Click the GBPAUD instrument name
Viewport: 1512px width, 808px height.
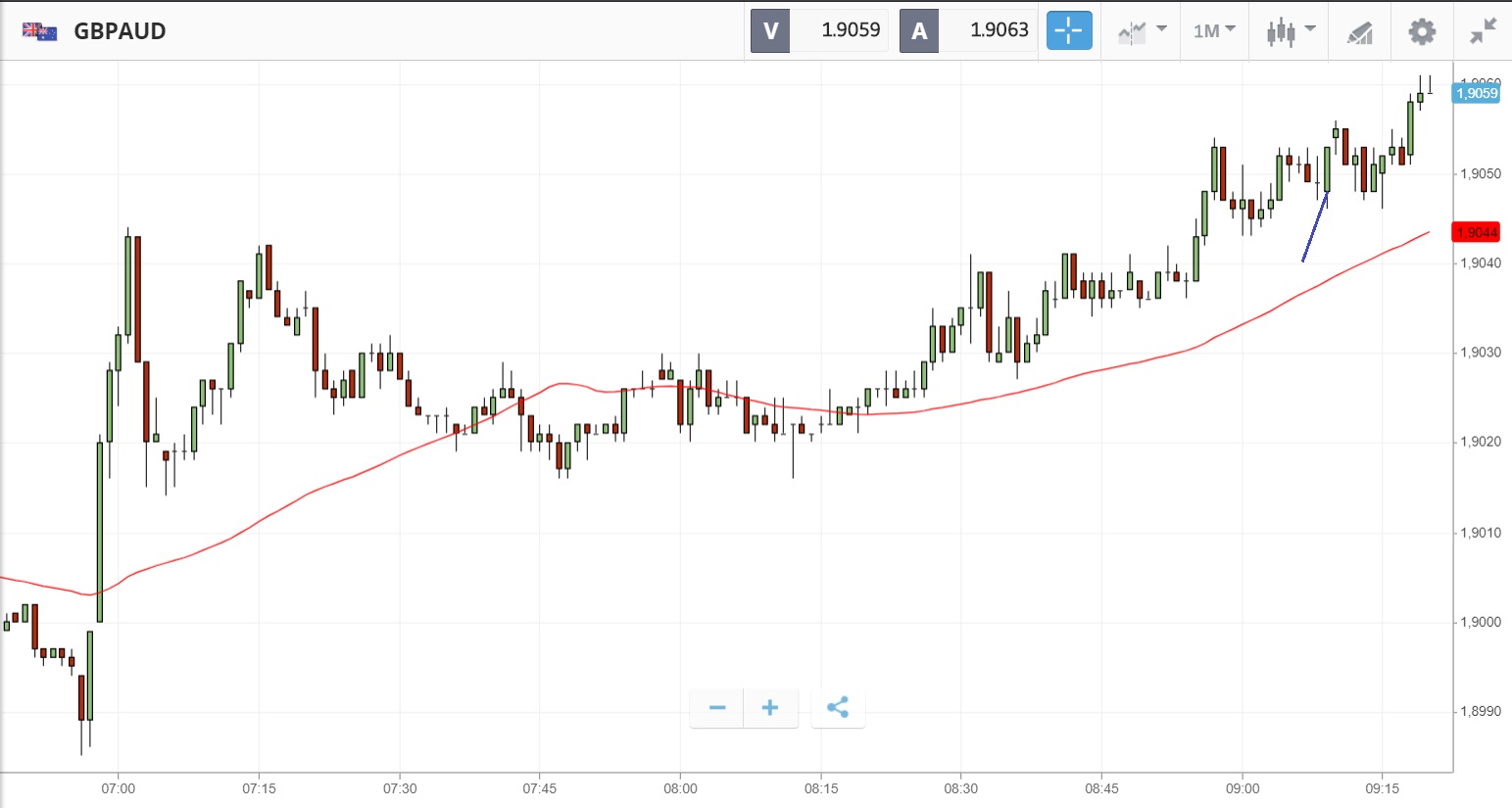[x=120, y=31]
